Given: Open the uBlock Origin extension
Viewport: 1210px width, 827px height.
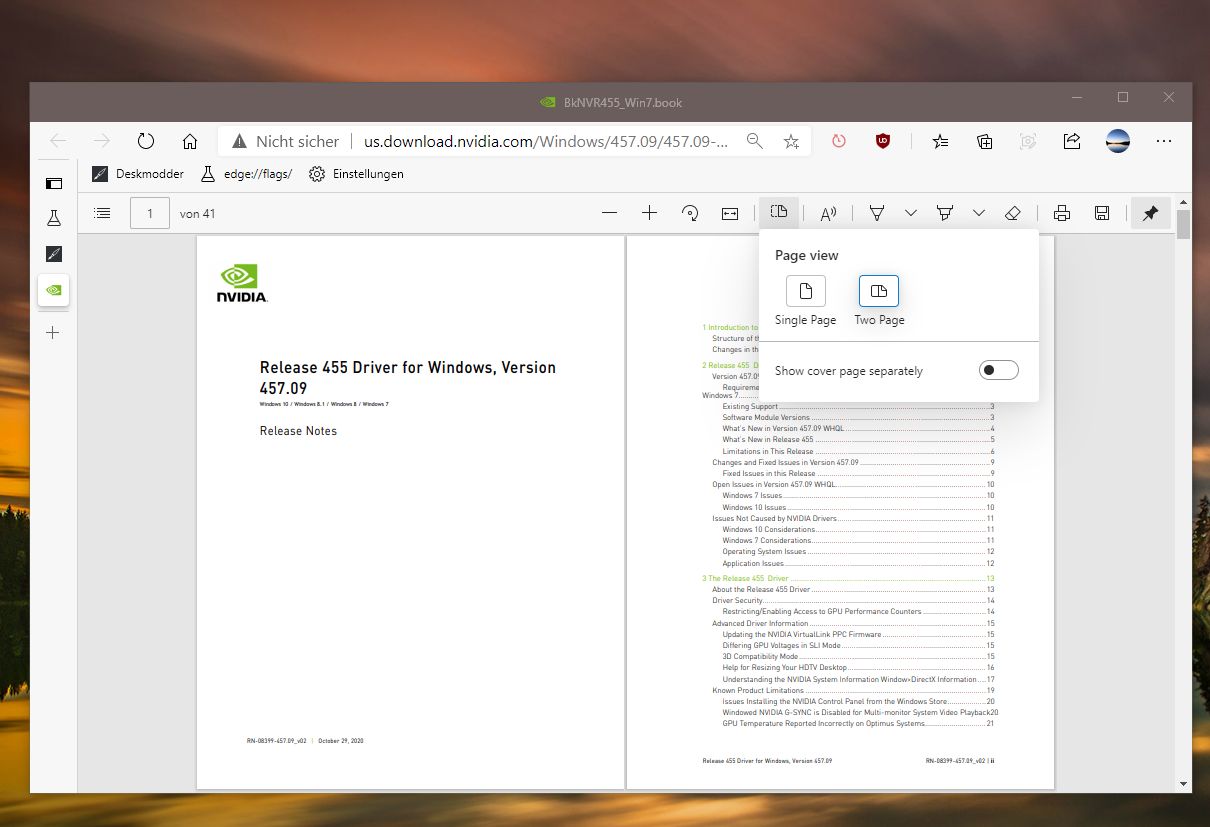Looking at the screenshot, I should pyautogui.click(x=883, y=142).
